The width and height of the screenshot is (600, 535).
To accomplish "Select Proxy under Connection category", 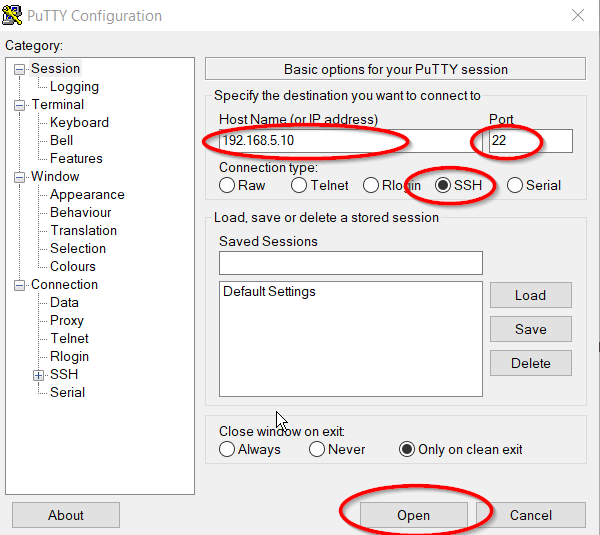I will coord(67,321).
